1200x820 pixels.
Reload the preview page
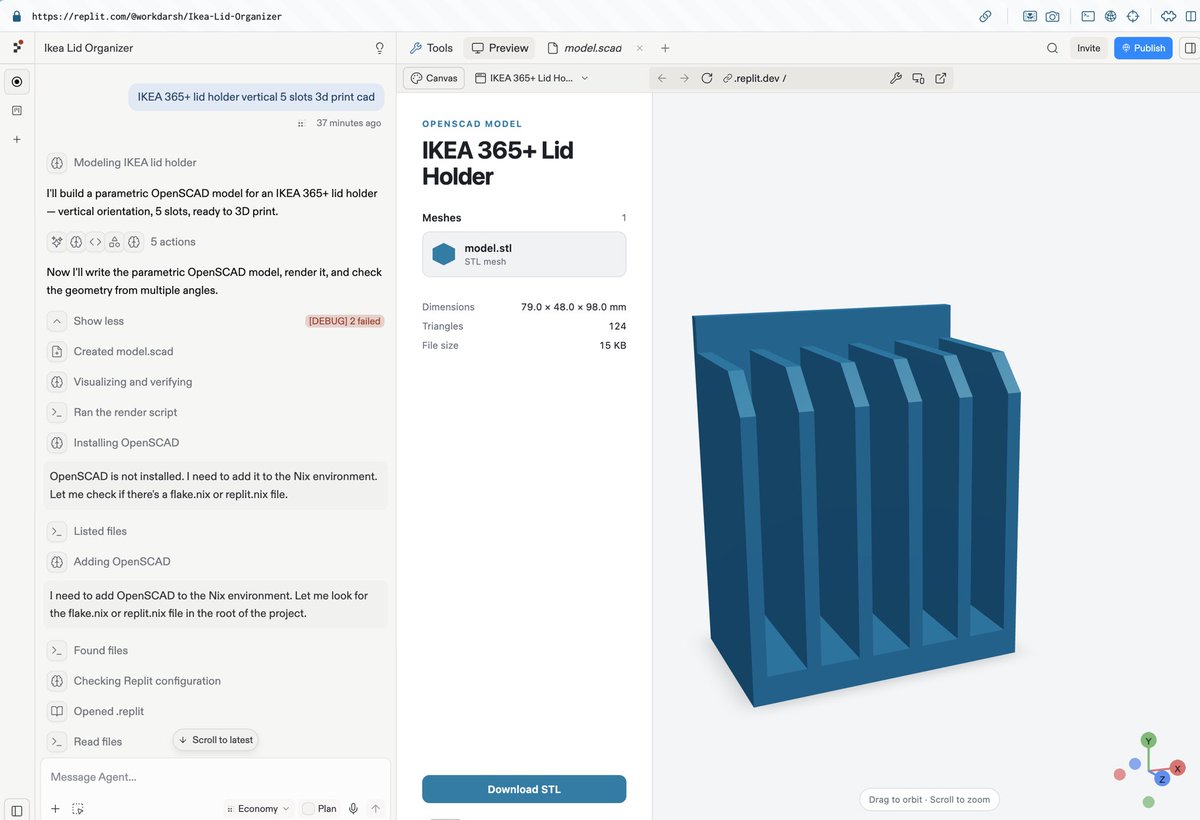(707, 78)
